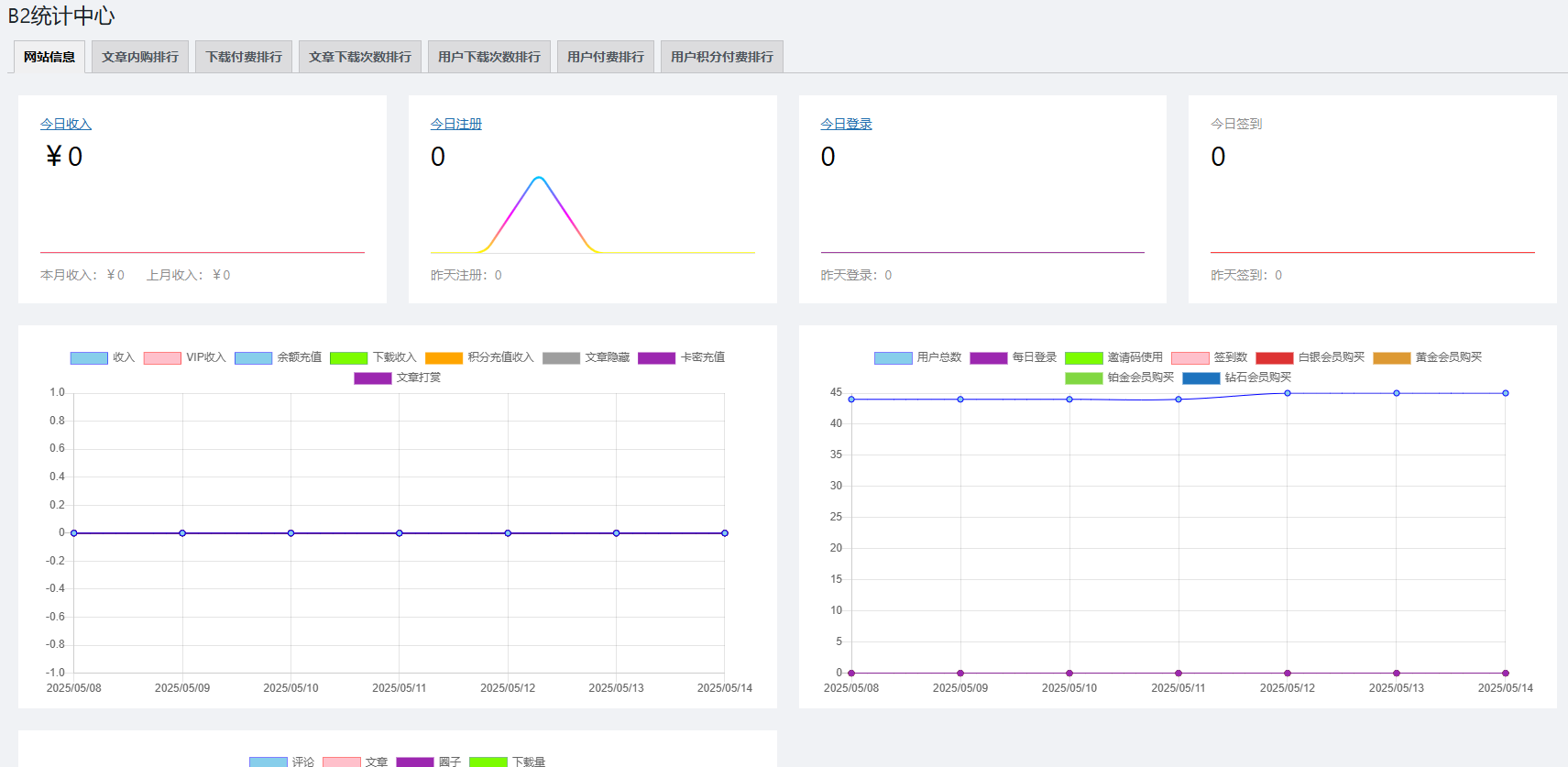Screen dimensions: 1568x767
Task: Open the 用户付费排行 tab
Action: tap(605, 57)
